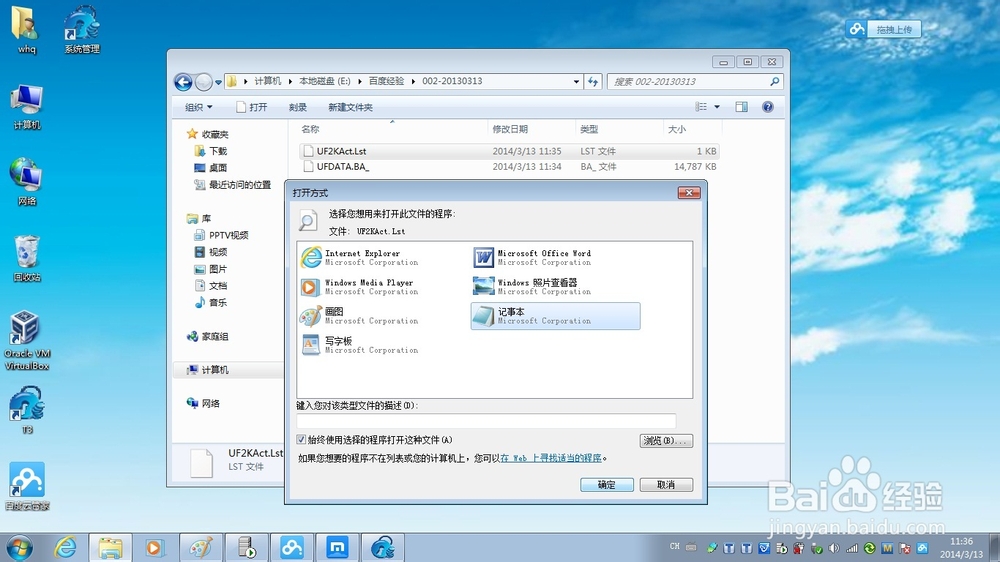This screenshot has width=1000, height=562.
Task: Focus the file type description field
Action: point(486,420)
